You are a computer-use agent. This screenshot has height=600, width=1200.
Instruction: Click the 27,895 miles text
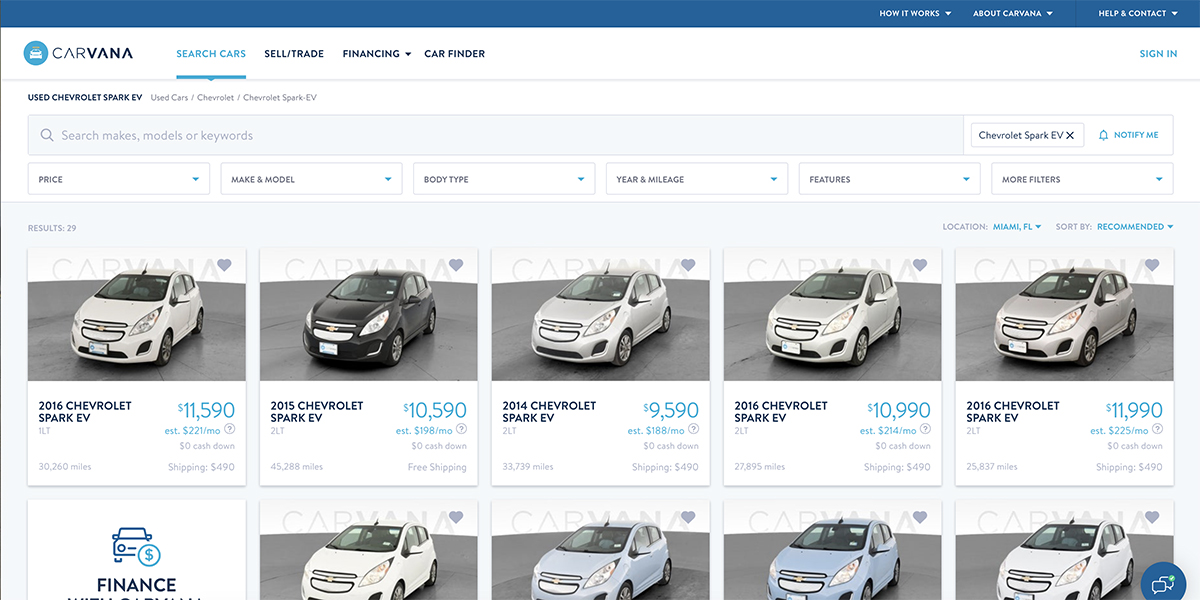point(761,467)
